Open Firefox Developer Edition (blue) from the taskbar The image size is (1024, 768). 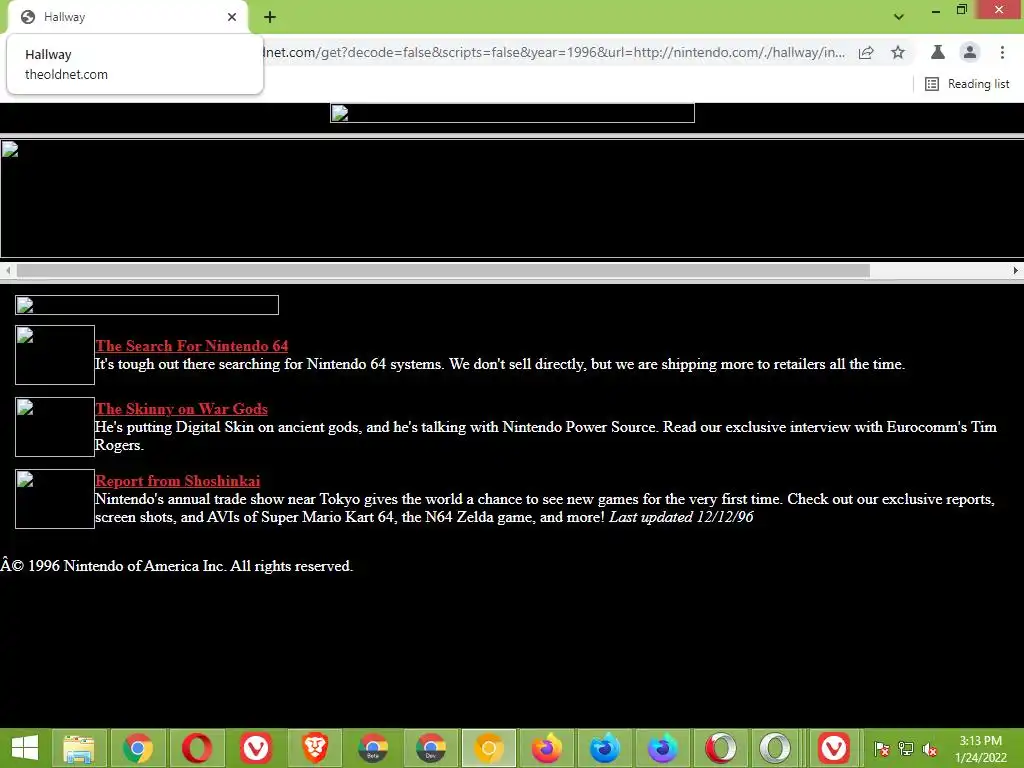[605, 748]
